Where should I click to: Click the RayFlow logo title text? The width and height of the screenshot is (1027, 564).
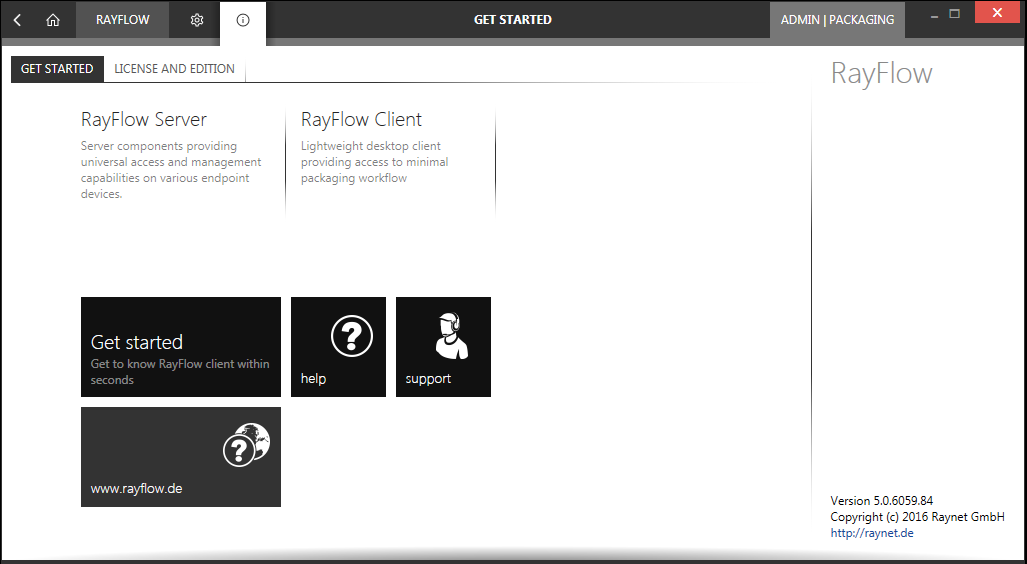(881, 73)
